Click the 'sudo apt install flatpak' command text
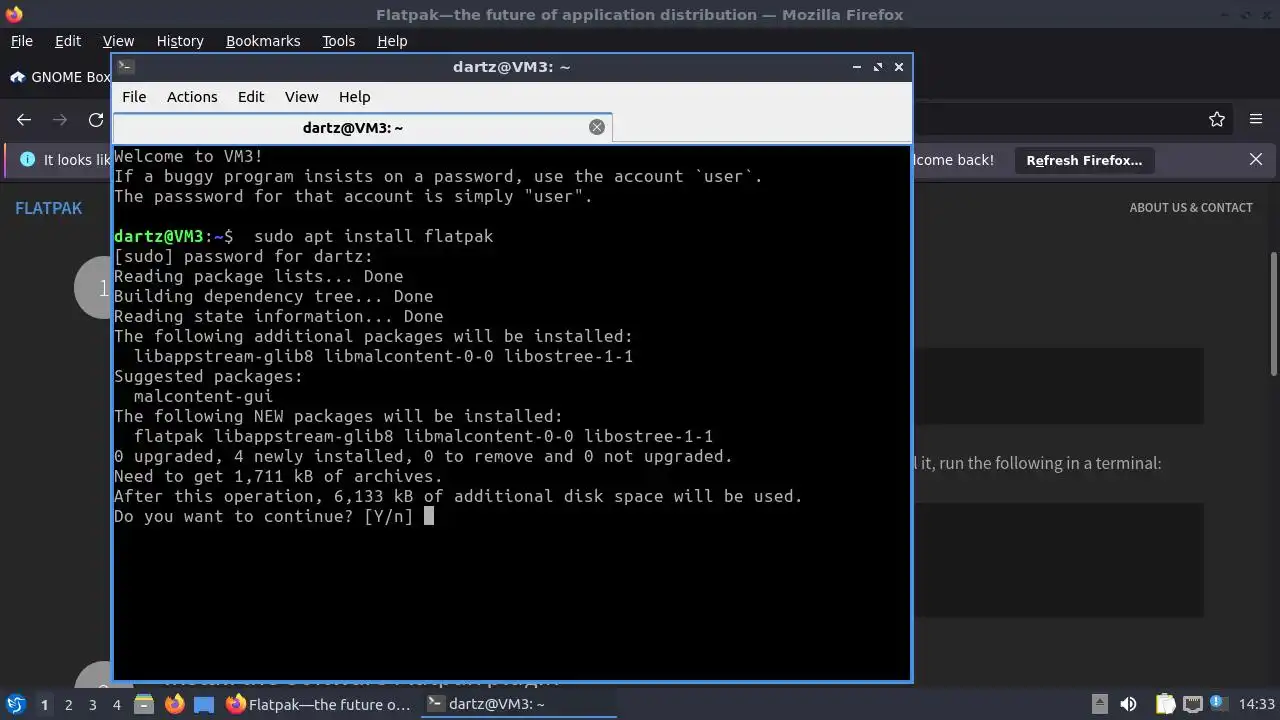The width and height of the screenshot is (1280, 720). pyautogui.click(x=373, y=236)
